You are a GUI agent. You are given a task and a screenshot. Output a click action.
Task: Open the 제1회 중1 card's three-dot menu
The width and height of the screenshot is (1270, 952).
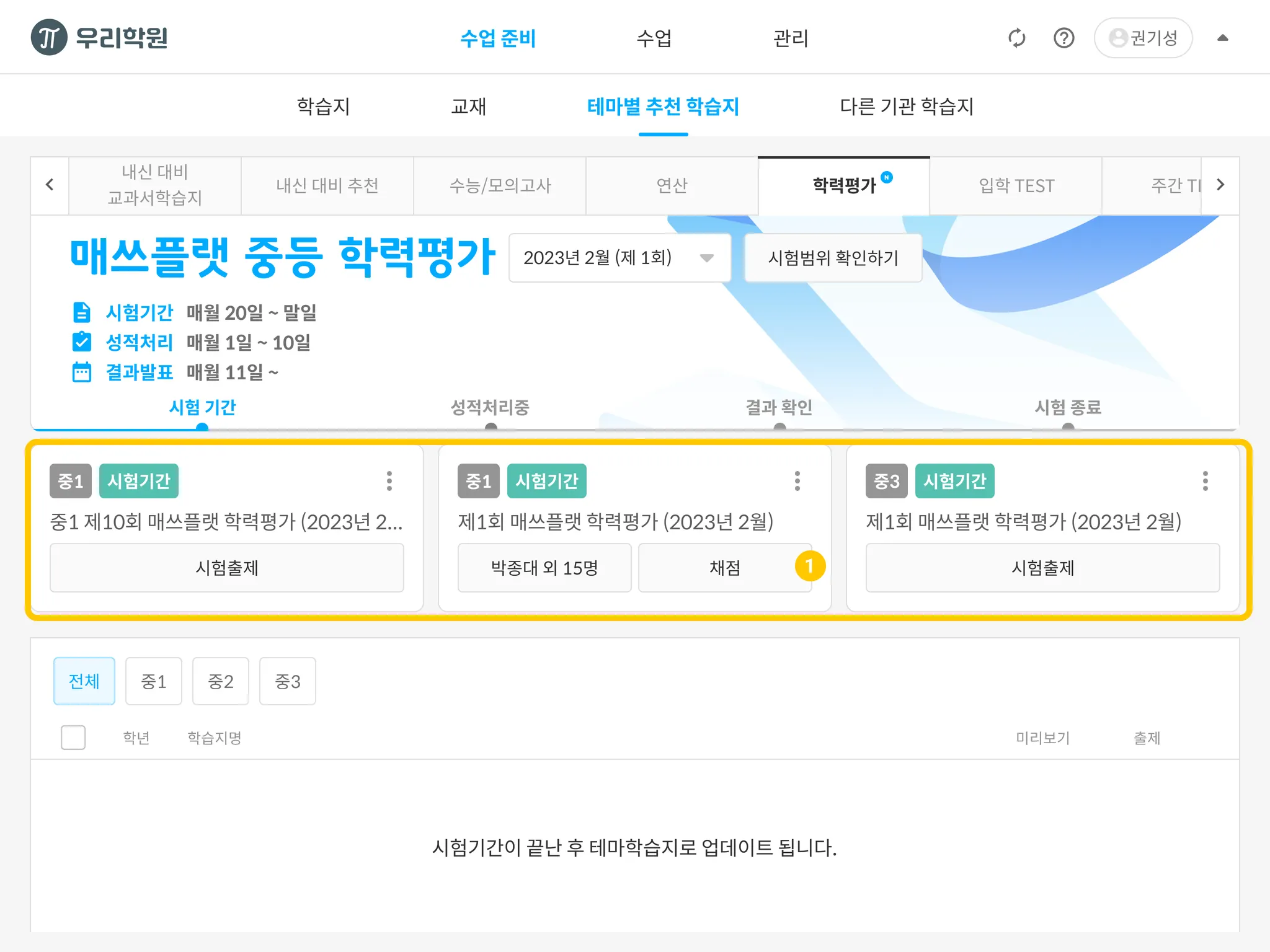797,481
